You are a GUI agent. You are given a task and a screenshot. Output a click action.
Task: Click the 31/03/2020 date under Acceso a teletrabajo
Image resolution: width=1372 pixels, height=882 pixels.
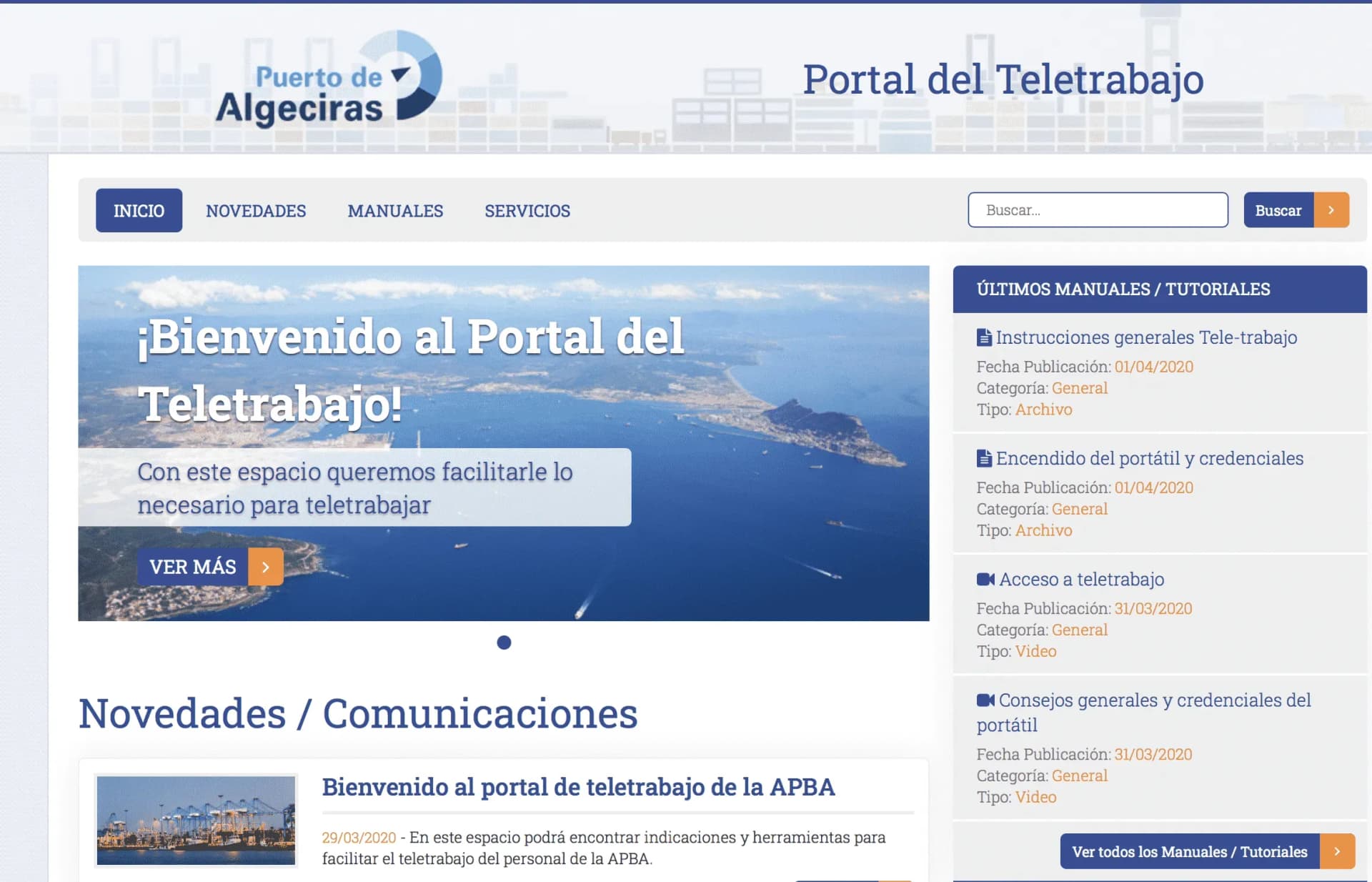(1153, 608)
